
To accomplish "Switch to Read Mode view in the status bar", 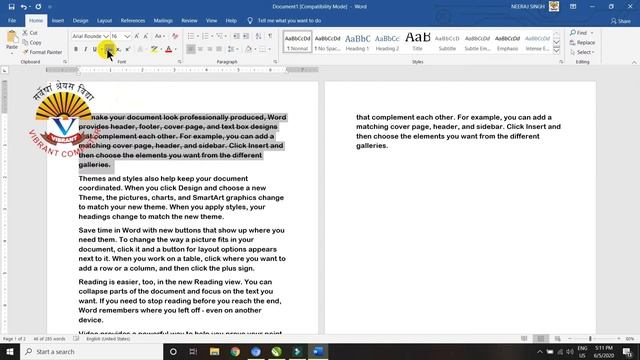I will pyautogui.click(x=524, y=339).
